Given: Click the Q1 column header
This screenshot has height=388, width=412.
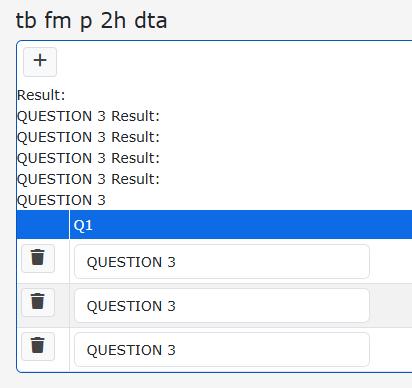Looking at the screenshot, I should click(x=241, y=225).
